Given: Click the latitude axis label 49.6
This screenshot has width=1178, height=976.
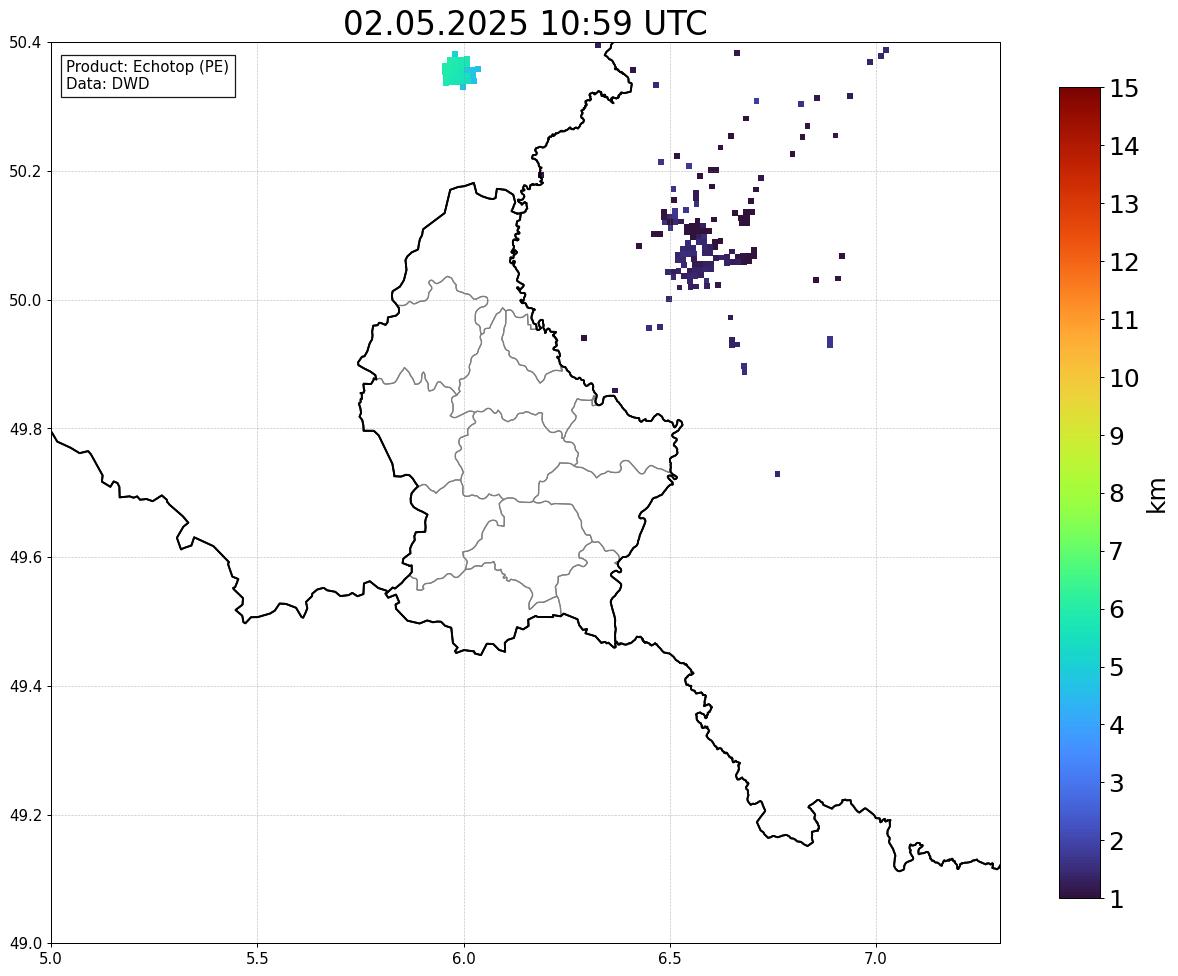Looking at the screenshot, I should click(24, 557).
